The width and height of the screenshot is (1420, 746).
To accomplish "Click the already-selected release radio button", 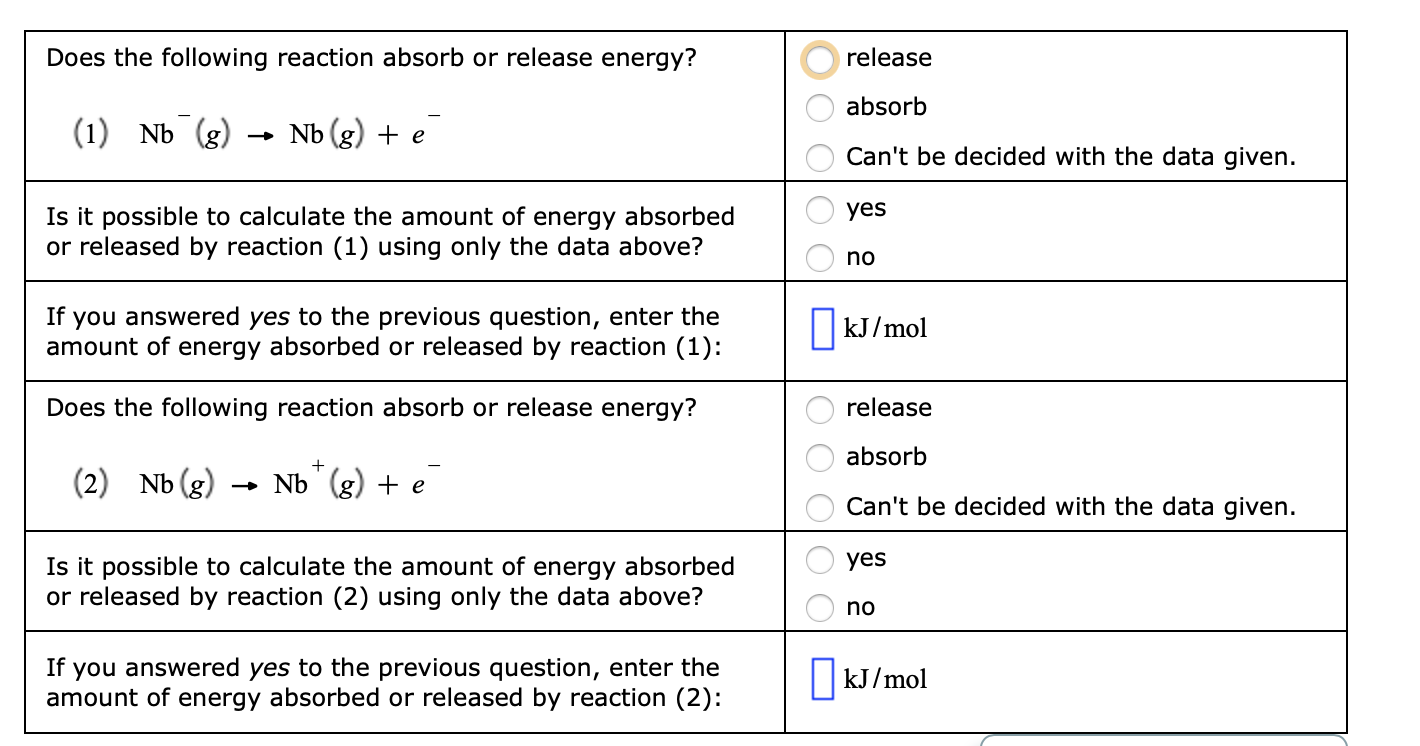I will [820, 59].
